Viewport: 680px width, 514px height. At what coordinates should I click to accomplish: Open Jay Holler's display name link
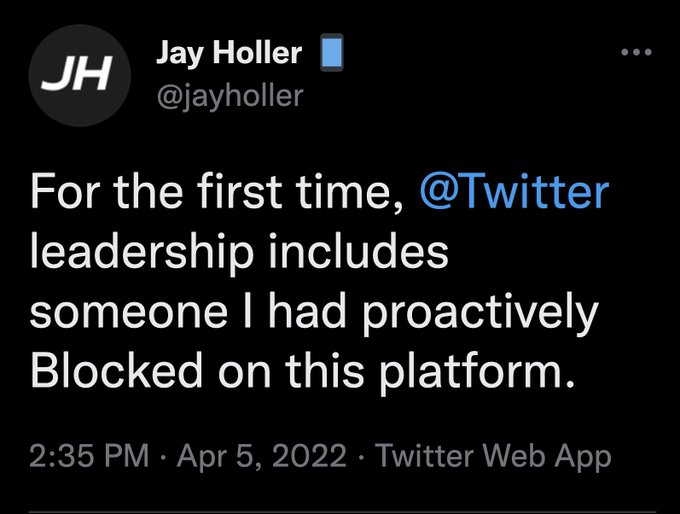click(228, 53)
